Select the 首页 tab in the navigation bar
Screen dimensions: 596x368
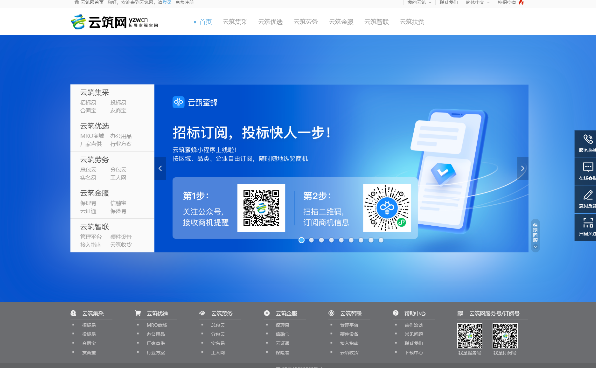click(x=205, y=22)
